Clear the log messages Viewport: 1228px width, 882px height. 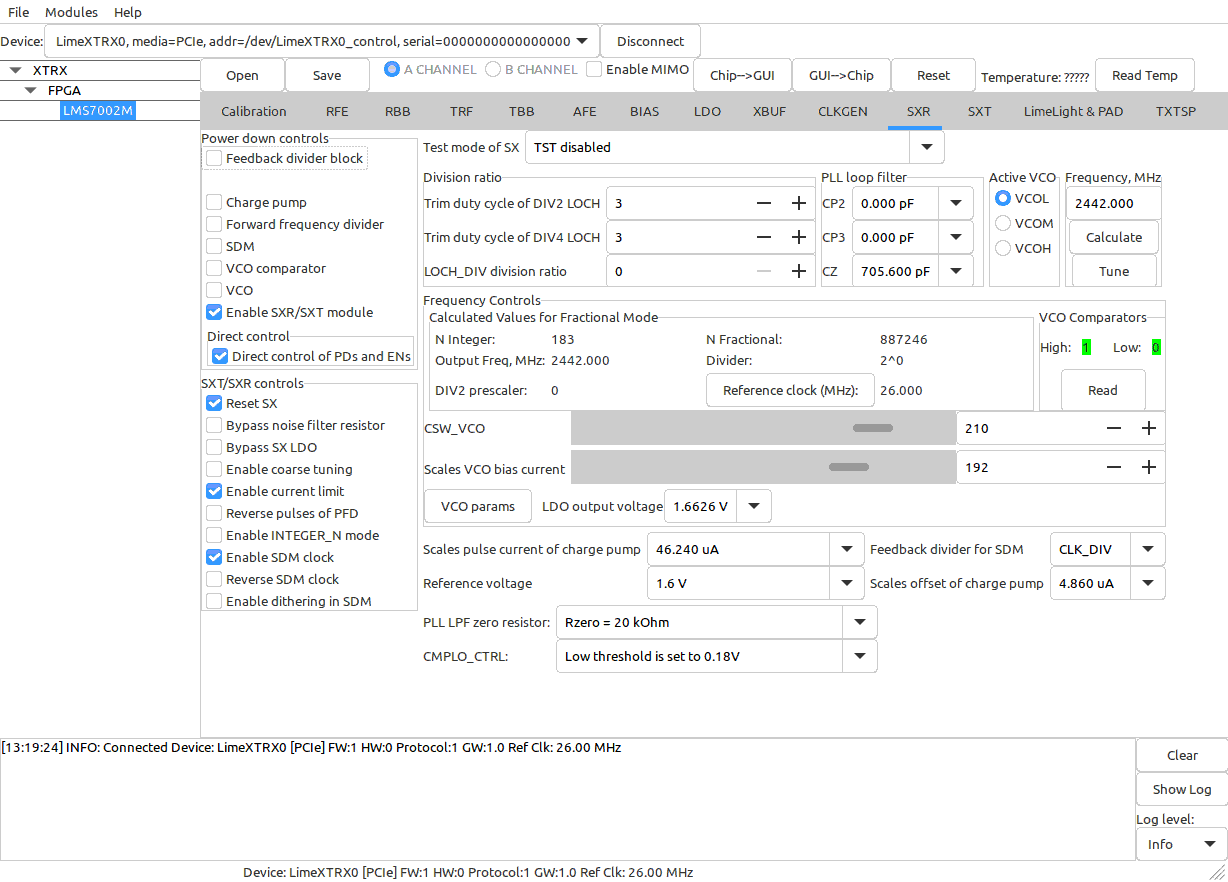(1181, 754)
